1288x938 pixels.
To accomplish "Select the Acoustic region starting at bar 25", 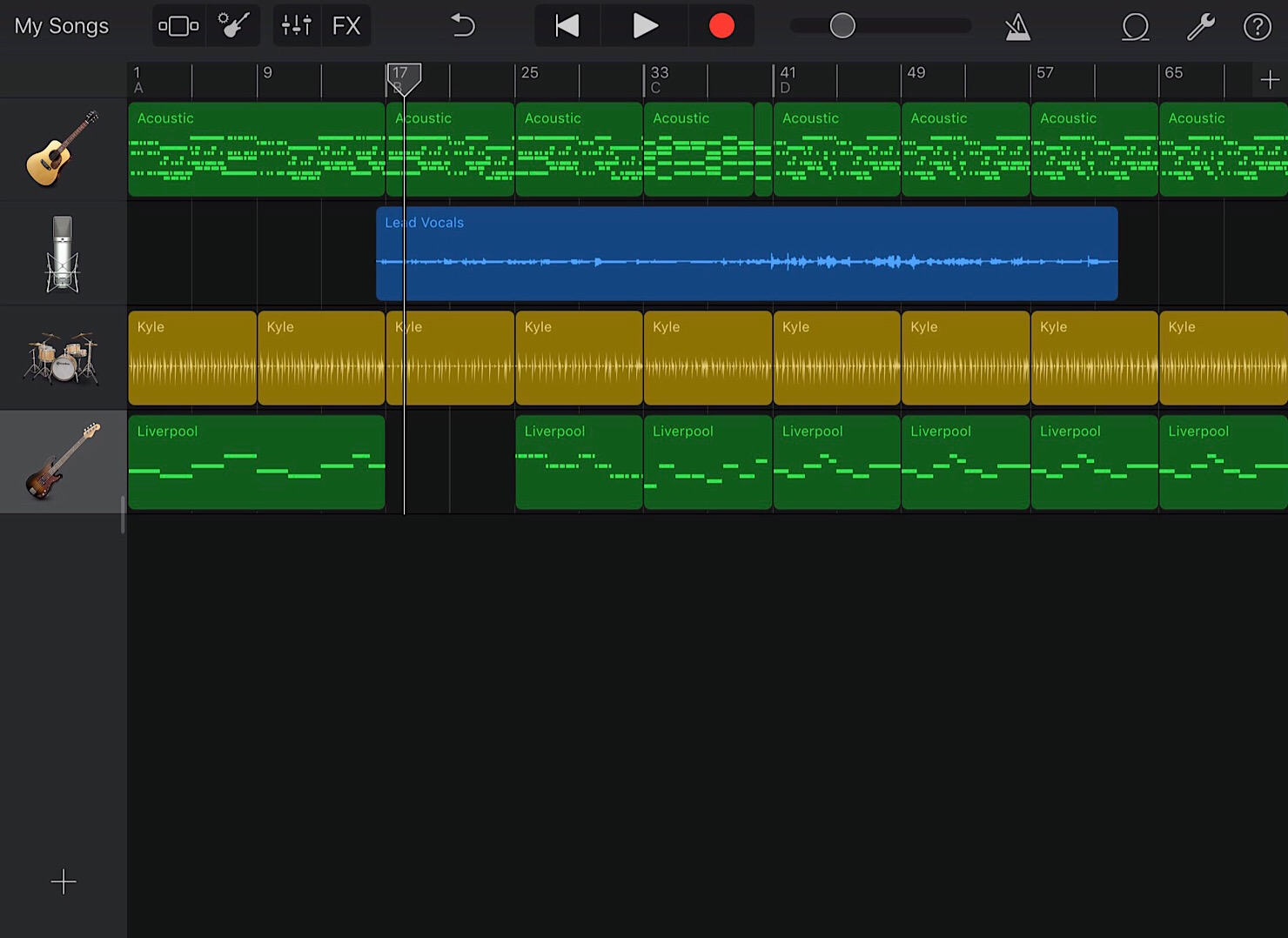I will pos(579,149).
